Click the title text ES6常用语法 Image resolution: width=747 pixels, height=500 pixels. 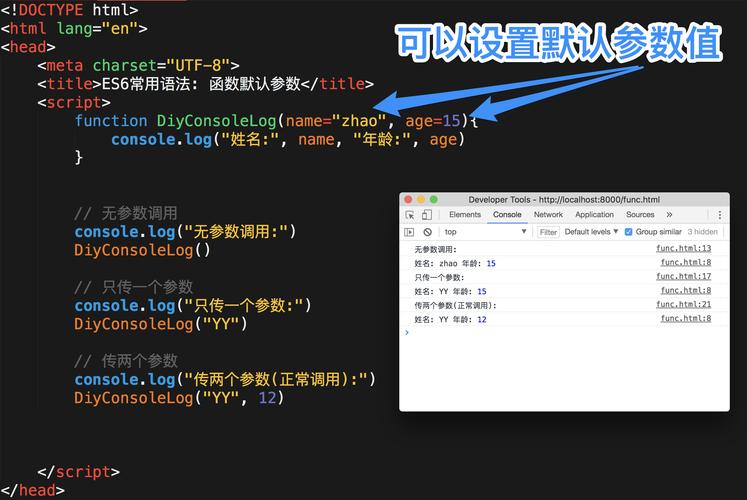pos(145,84)
